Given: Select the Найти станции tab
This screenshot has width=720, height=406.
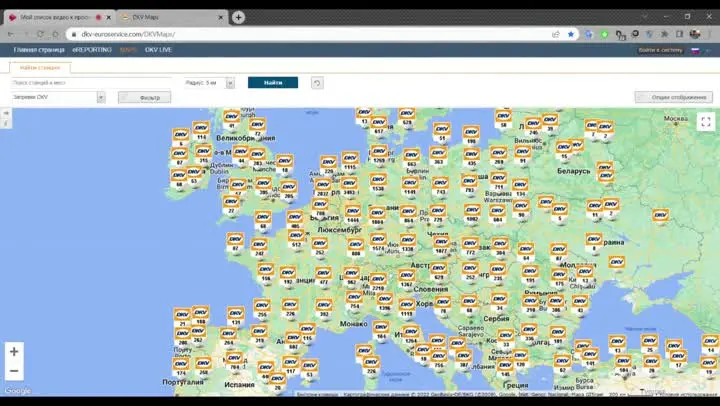Looking at the screenshot, I should (x=40, y=68).
